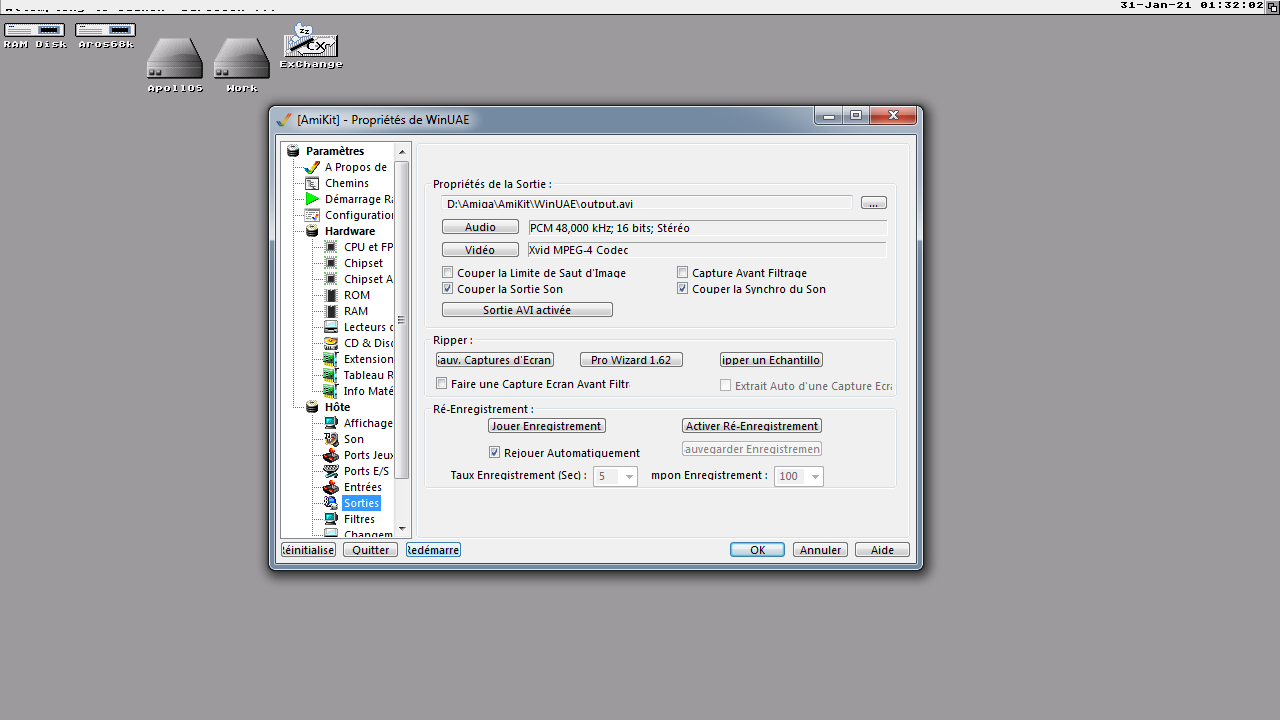
Task: Click the Affichage monitor icon
Action: 331,423
